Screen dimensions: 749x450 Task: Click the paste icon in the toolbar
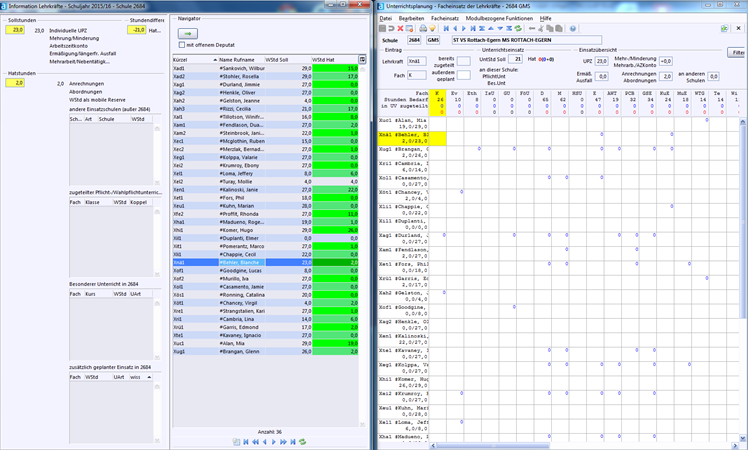pyautogui.click(x=559, y=29)
